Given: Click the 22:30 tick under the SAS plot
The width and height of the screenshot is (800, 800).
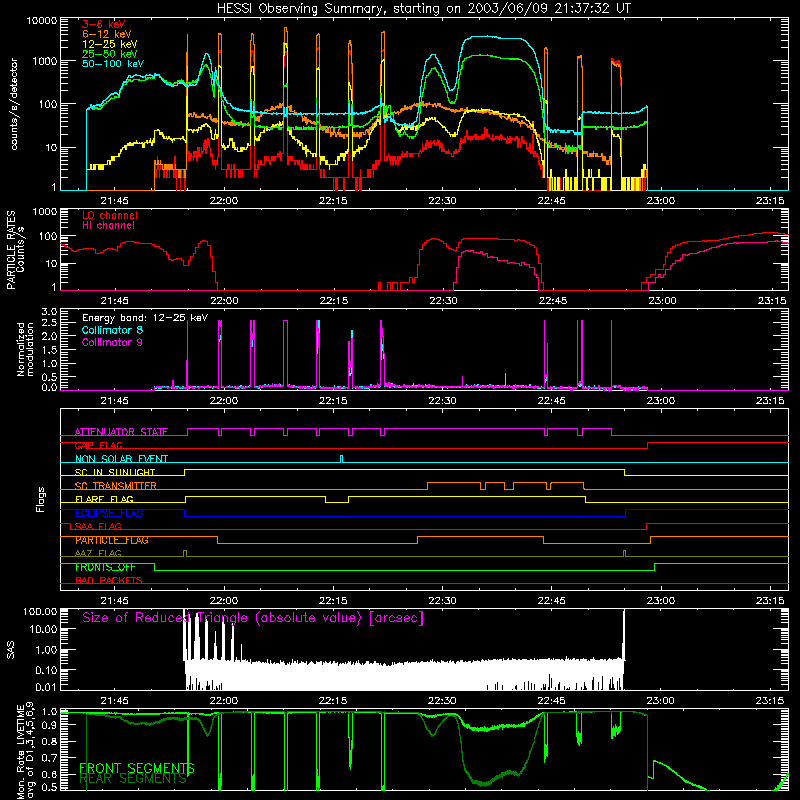Looking at the screenshot, I should (x=442, y=701).
